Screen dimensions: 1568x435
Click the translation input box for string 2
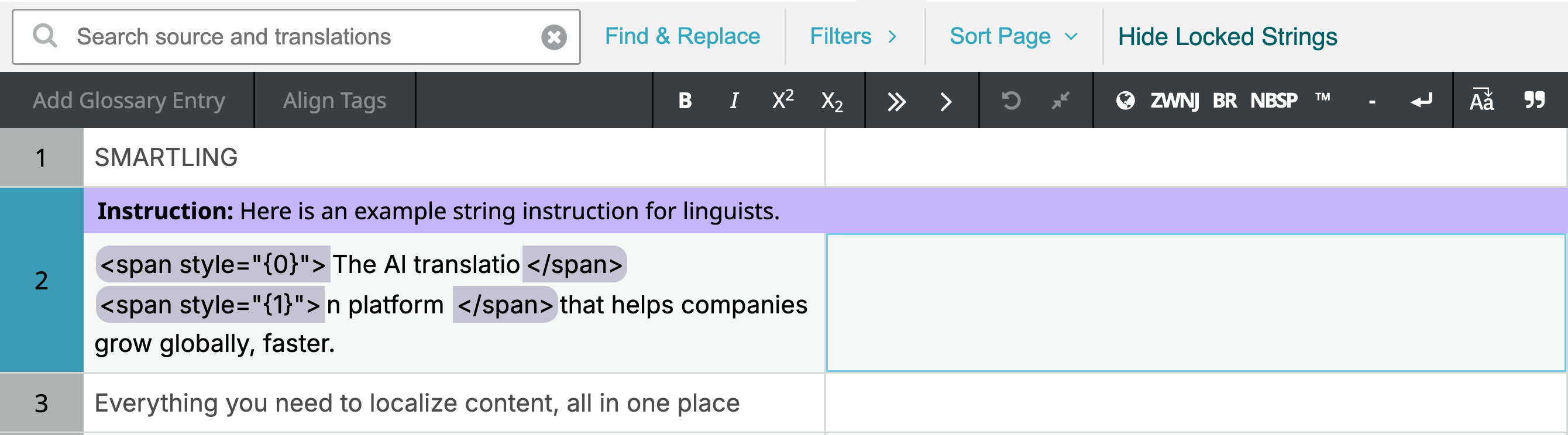[1195, 302]
